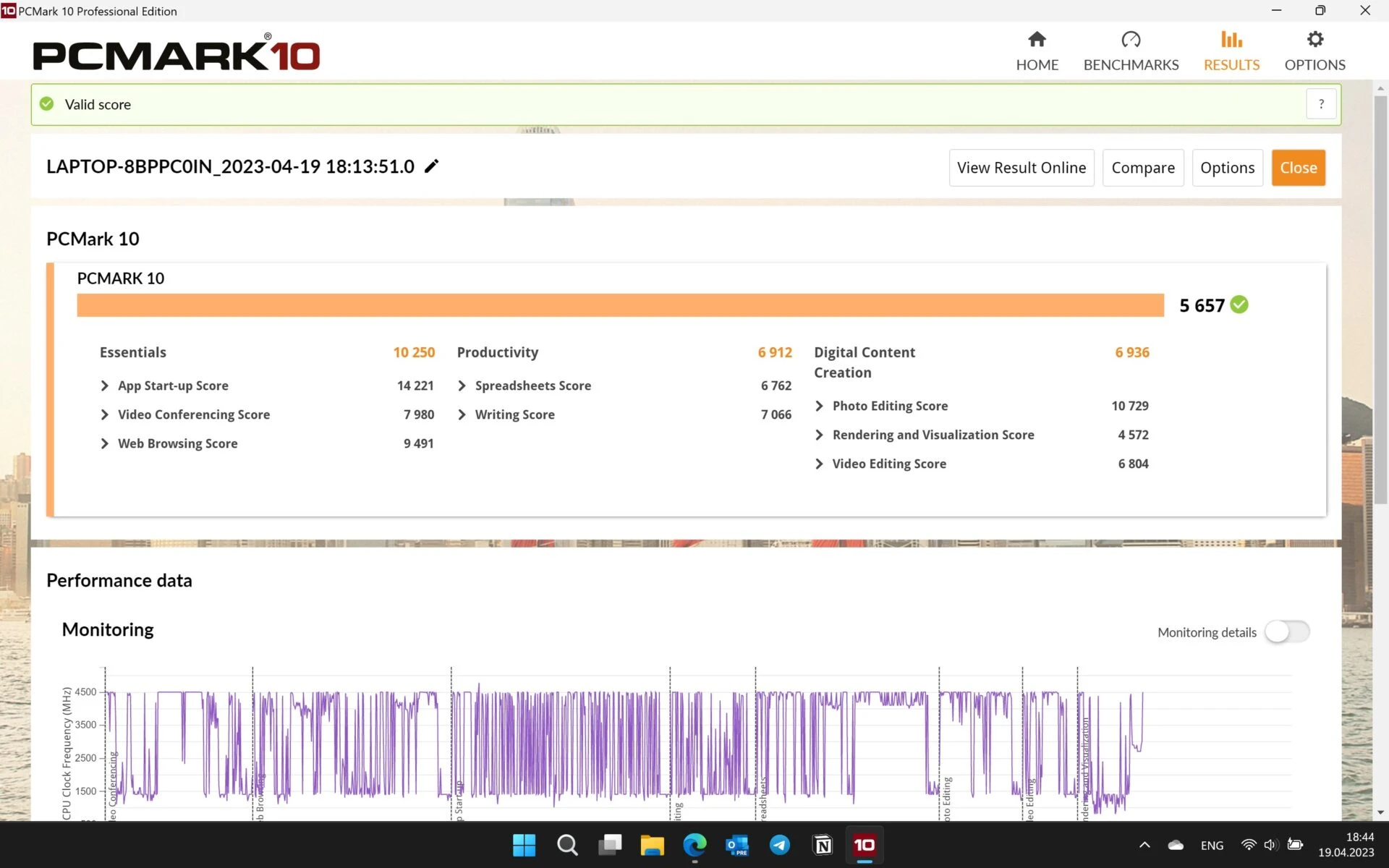Screen dimensions: 1389x868
Task: Open the Options section gear
Action: [1314, 51]
